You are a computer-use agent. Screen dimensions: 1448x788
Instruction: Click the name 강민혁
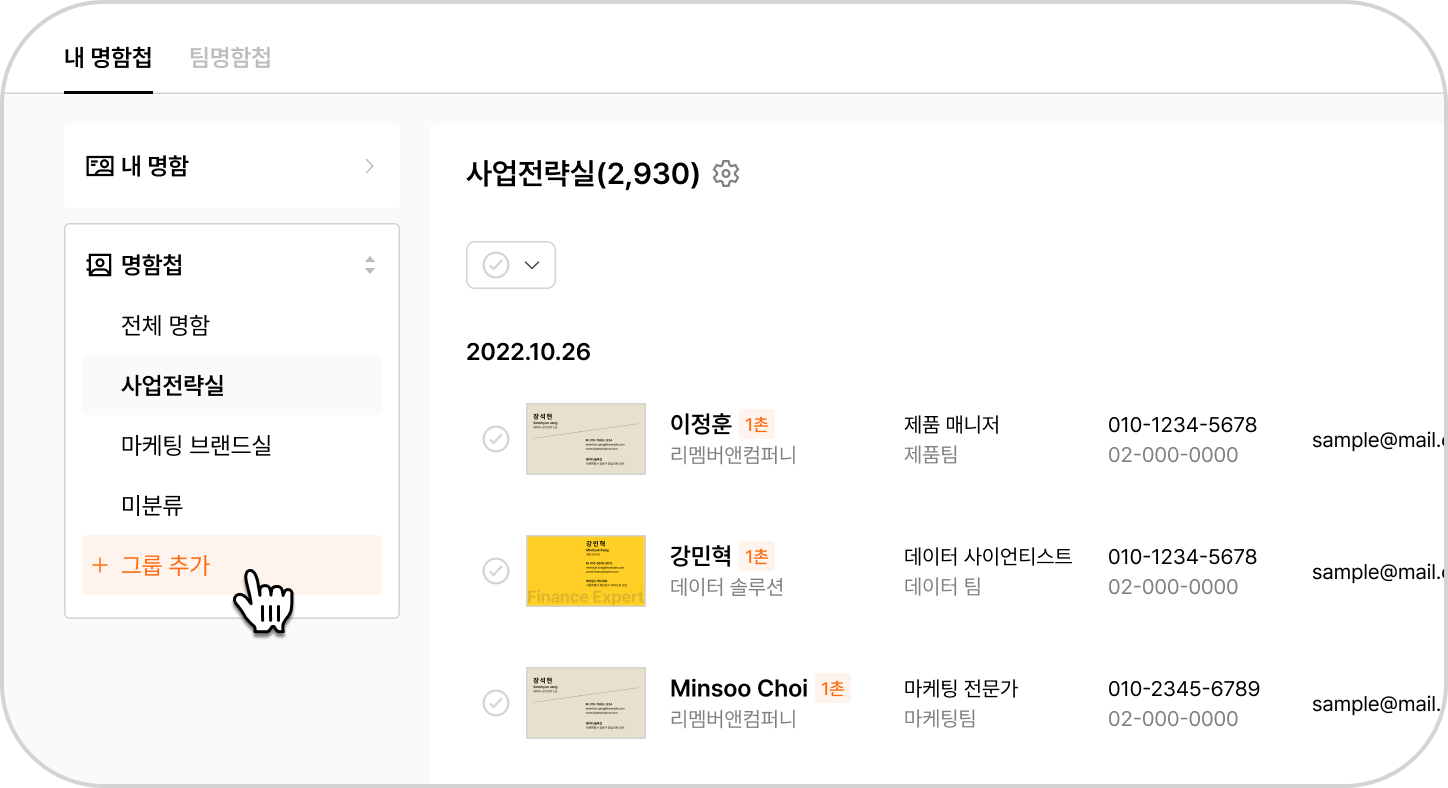coord(701,556)
